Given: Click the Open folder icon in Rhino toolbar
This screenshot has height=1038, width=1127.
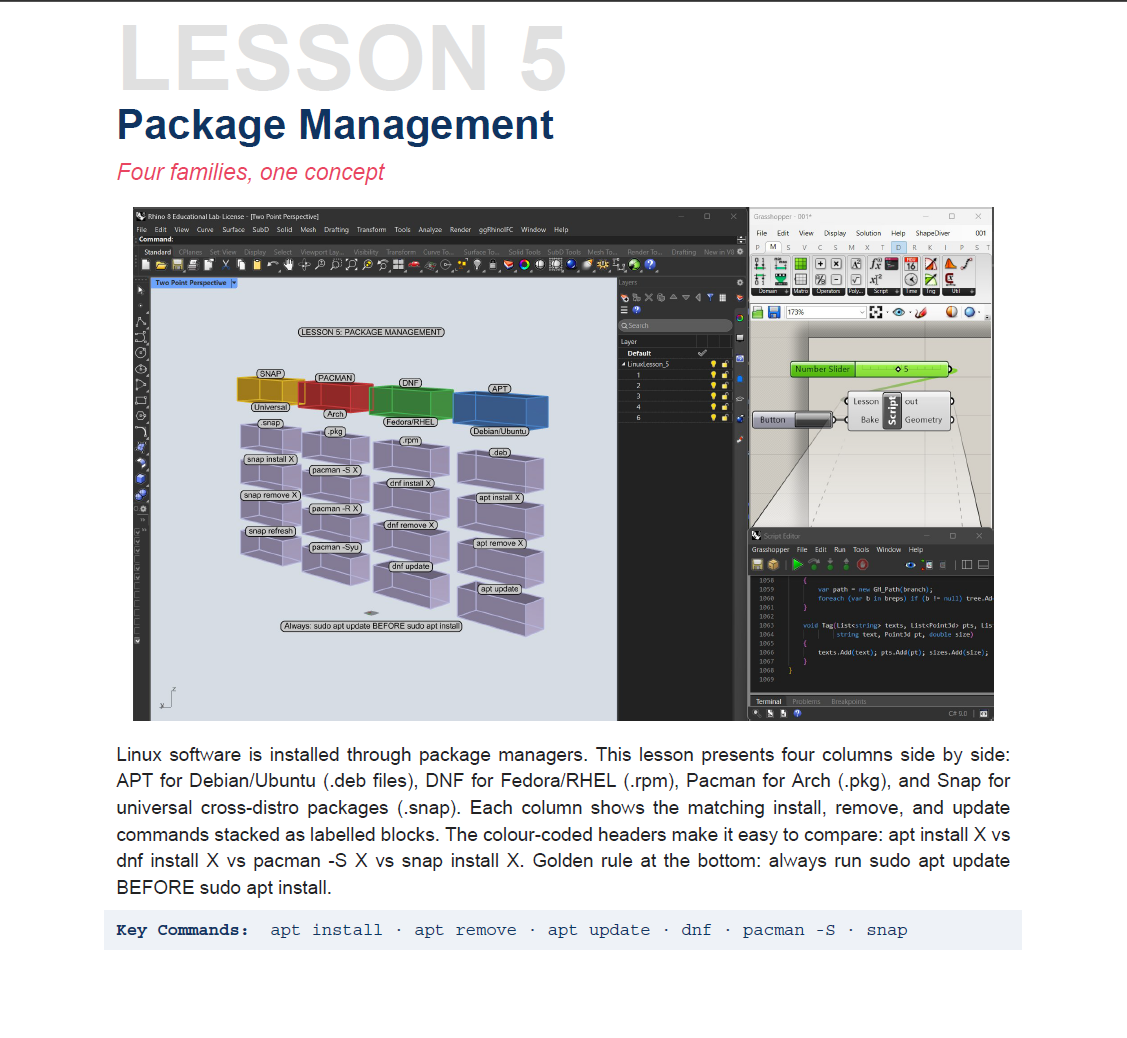Looking at the screenshot, I should (161, 265).
